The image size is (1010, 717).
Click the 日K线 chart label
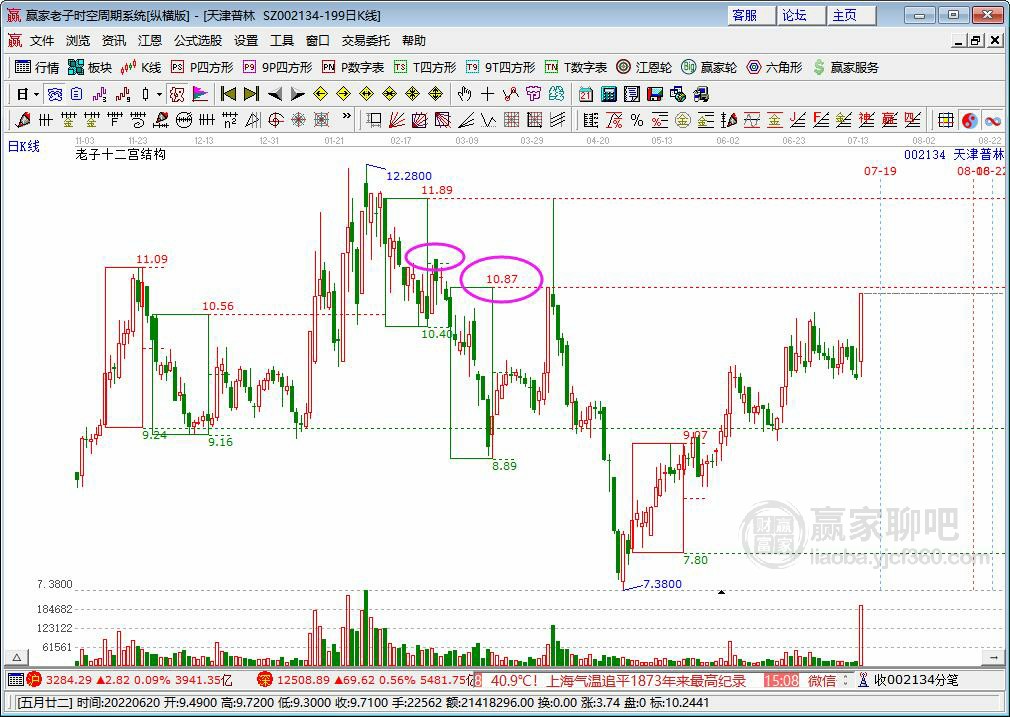[x=24, y=146]
